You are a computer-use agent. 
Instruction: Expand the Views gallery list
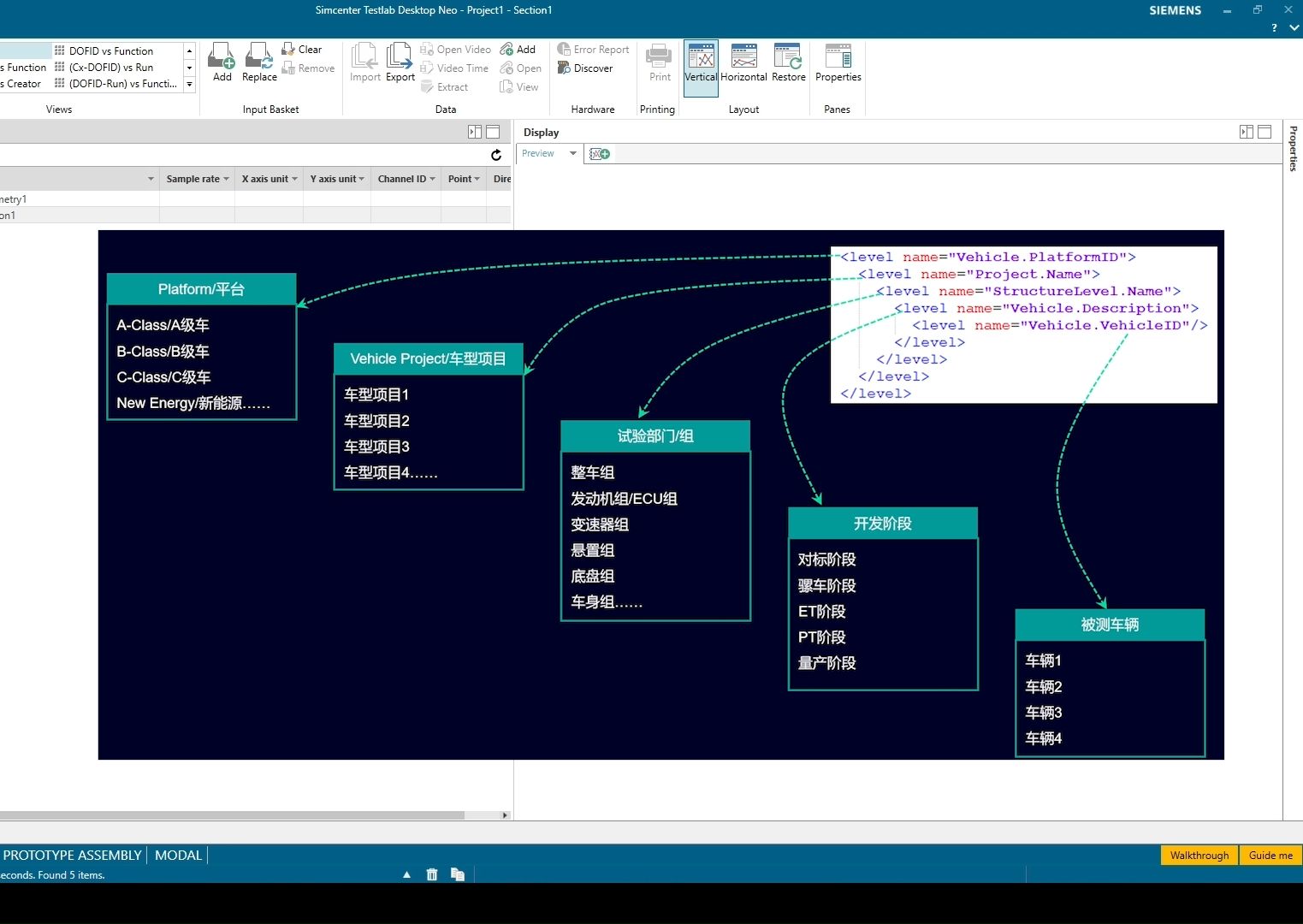(189, 84)
